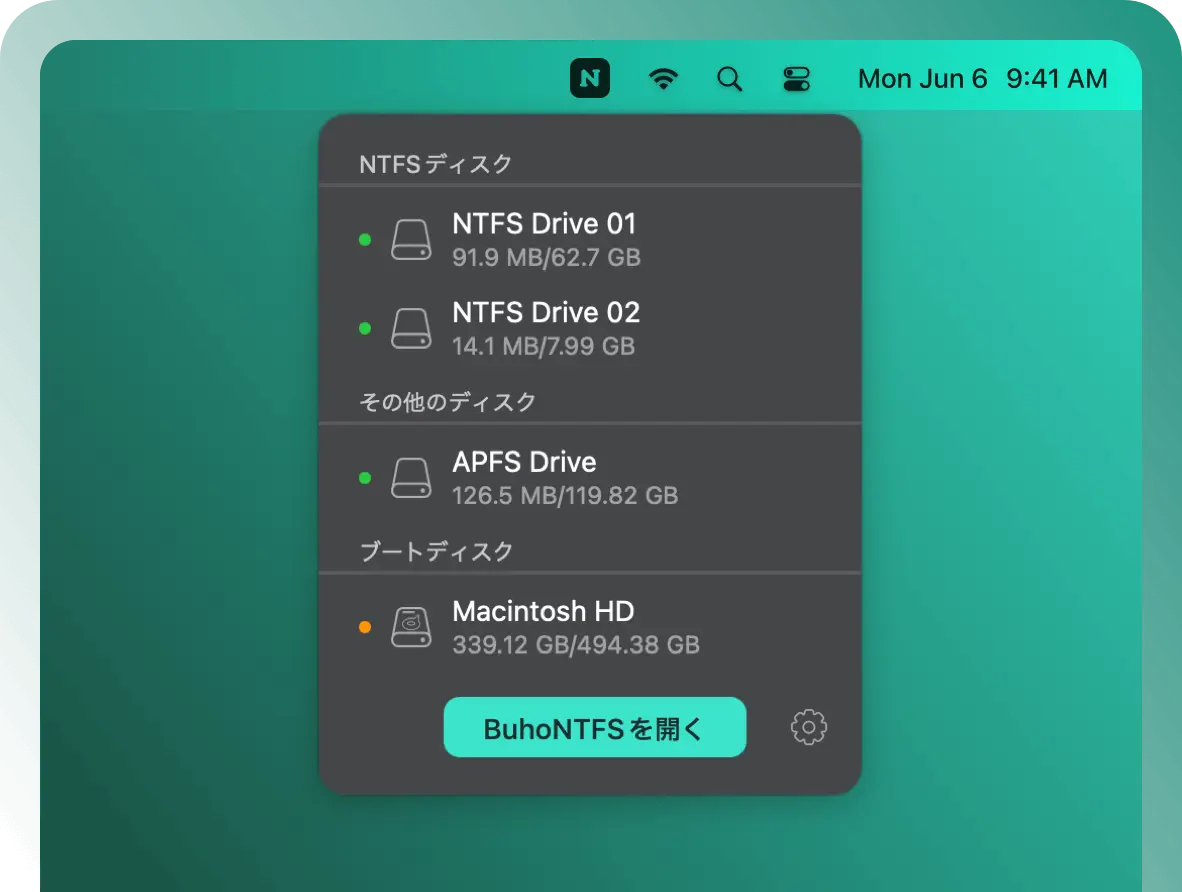Click the ブートディスク section header

436,551
